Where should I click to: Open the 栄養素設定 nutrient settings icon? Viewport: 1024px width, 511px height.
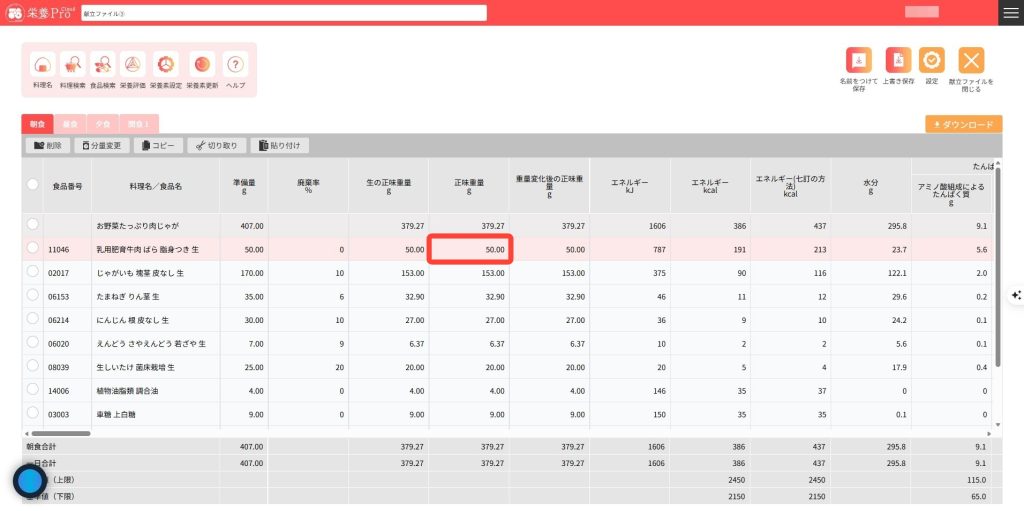tap(166, 66)
